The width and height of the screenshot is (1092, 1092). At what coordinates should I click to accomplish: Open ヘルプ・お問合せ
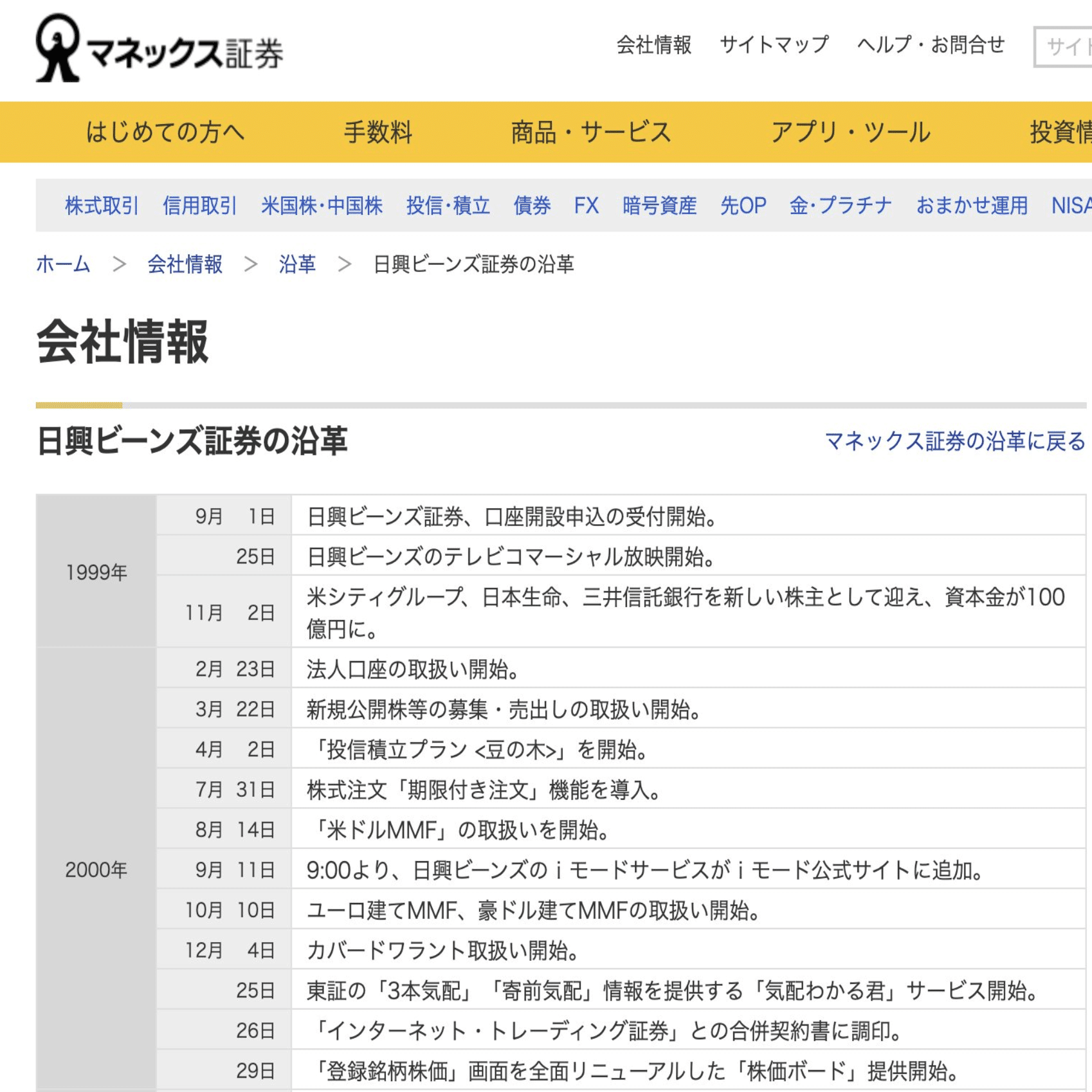[932, 45]
